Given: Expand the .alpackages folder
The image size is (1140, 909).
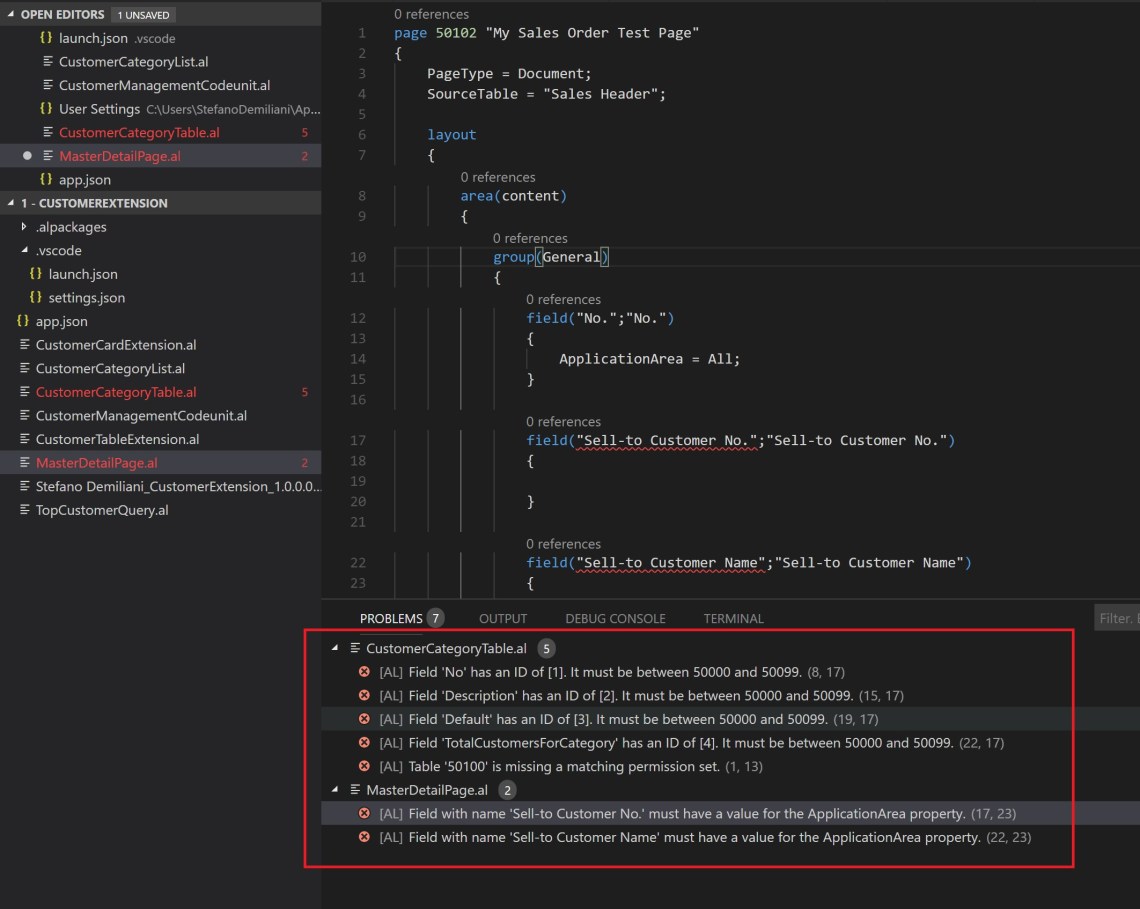Looking at the screenshot, I should (x=24, y=227).
